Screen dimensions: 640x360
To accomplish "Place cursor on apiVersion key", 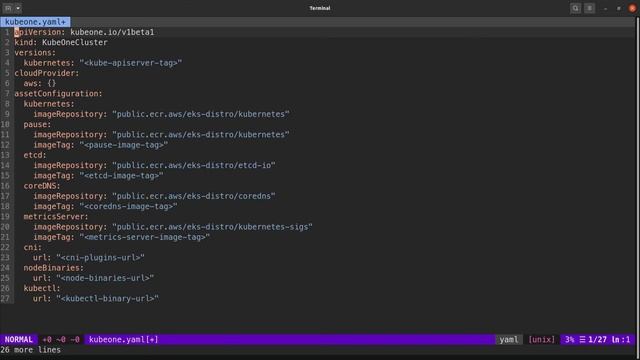I will (37, 32).
